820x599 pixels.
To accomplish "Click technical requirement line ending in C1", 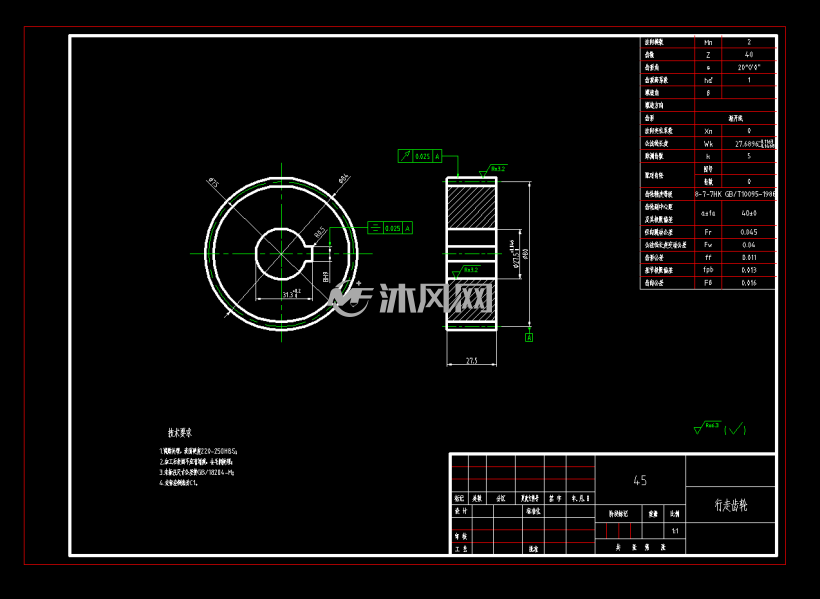I will pos(178,483).
